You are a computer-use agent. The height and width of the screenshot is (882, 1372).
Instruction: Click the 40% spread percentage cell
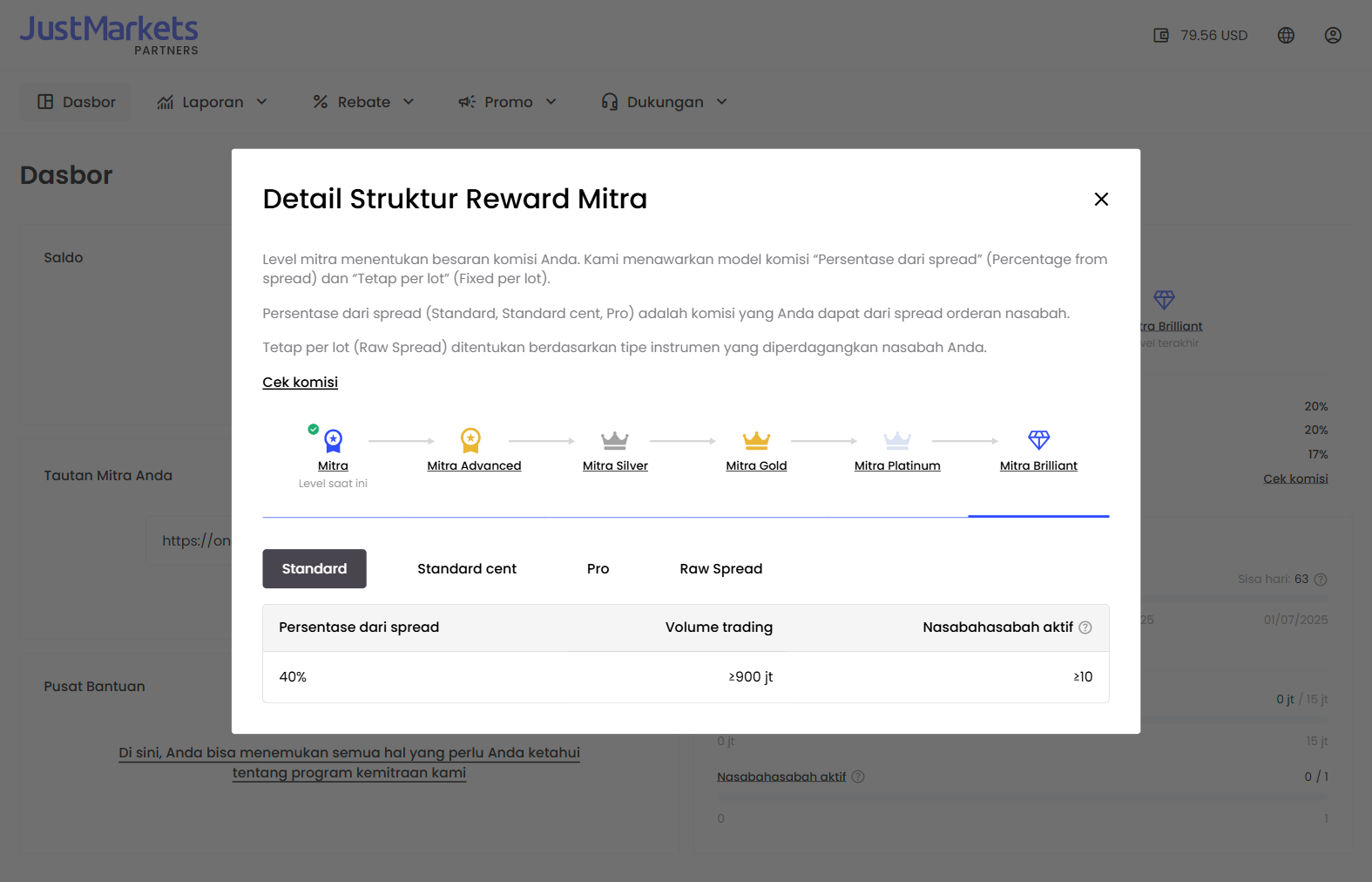click(x=293, y=676)
